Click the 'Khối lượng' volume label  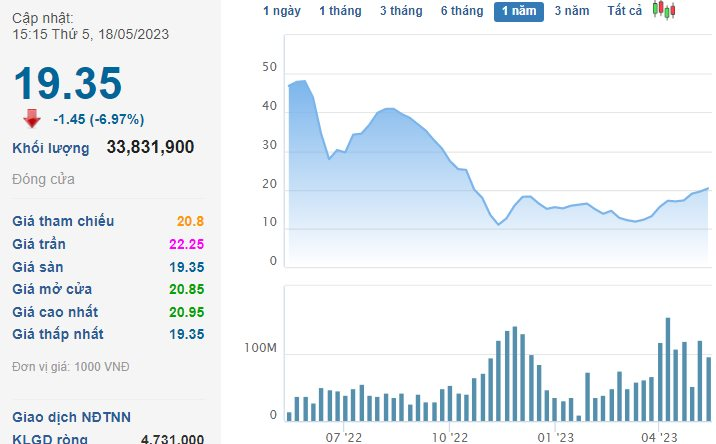click(51, 148)
